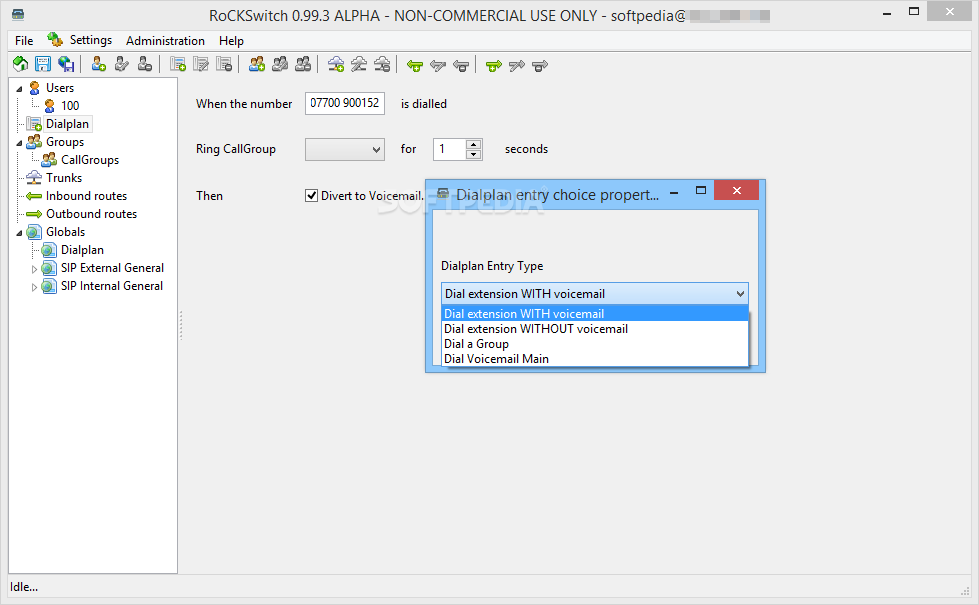Click the add user toolbar icon
Viewport: 979px width, 605px height.
(x=99, y=64)
